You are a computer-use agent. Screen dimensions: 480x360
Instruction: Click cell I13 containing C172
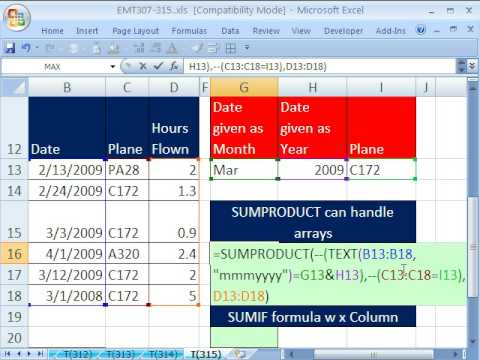click(381, 170)
